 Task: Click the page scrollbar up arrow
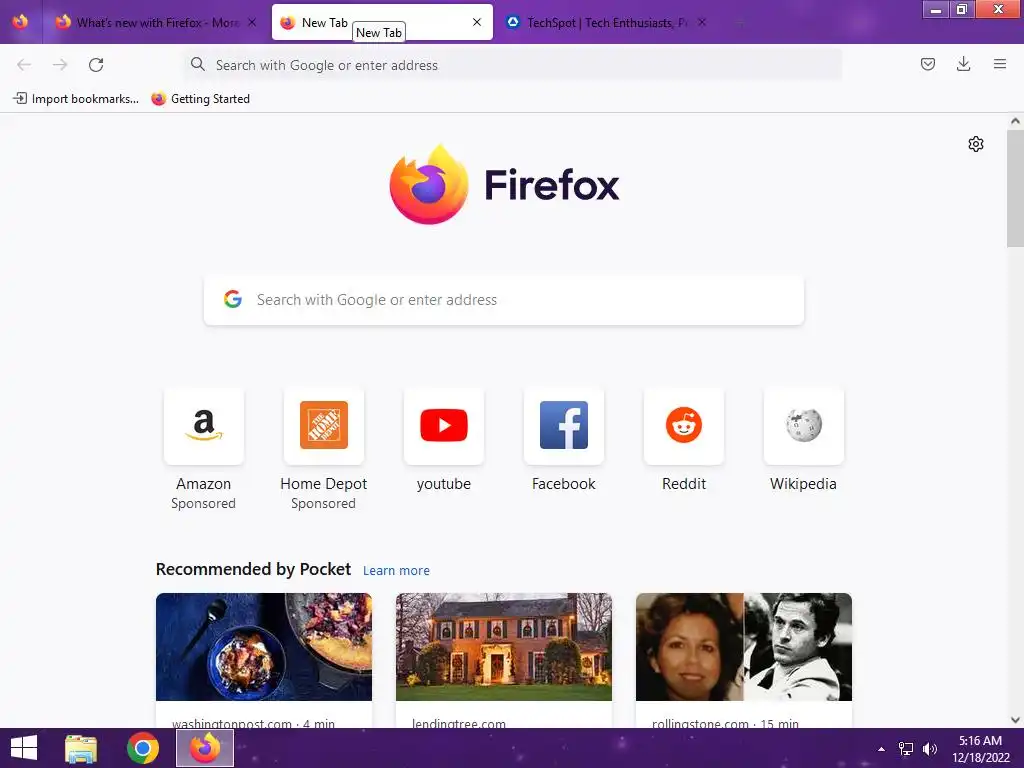point(1015,121)
